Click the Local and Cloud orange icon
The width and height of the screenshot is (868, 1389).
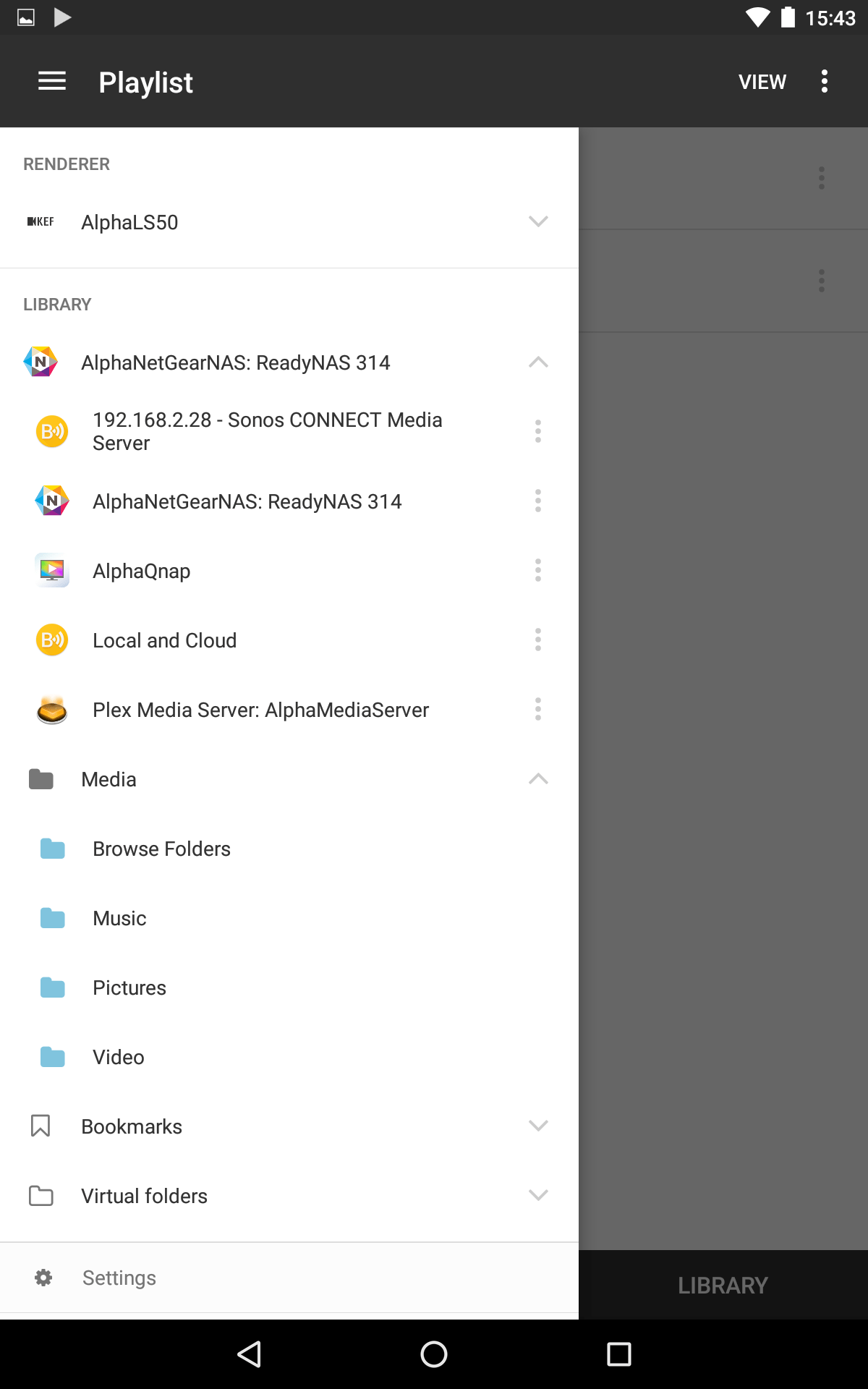pos(52,640)
